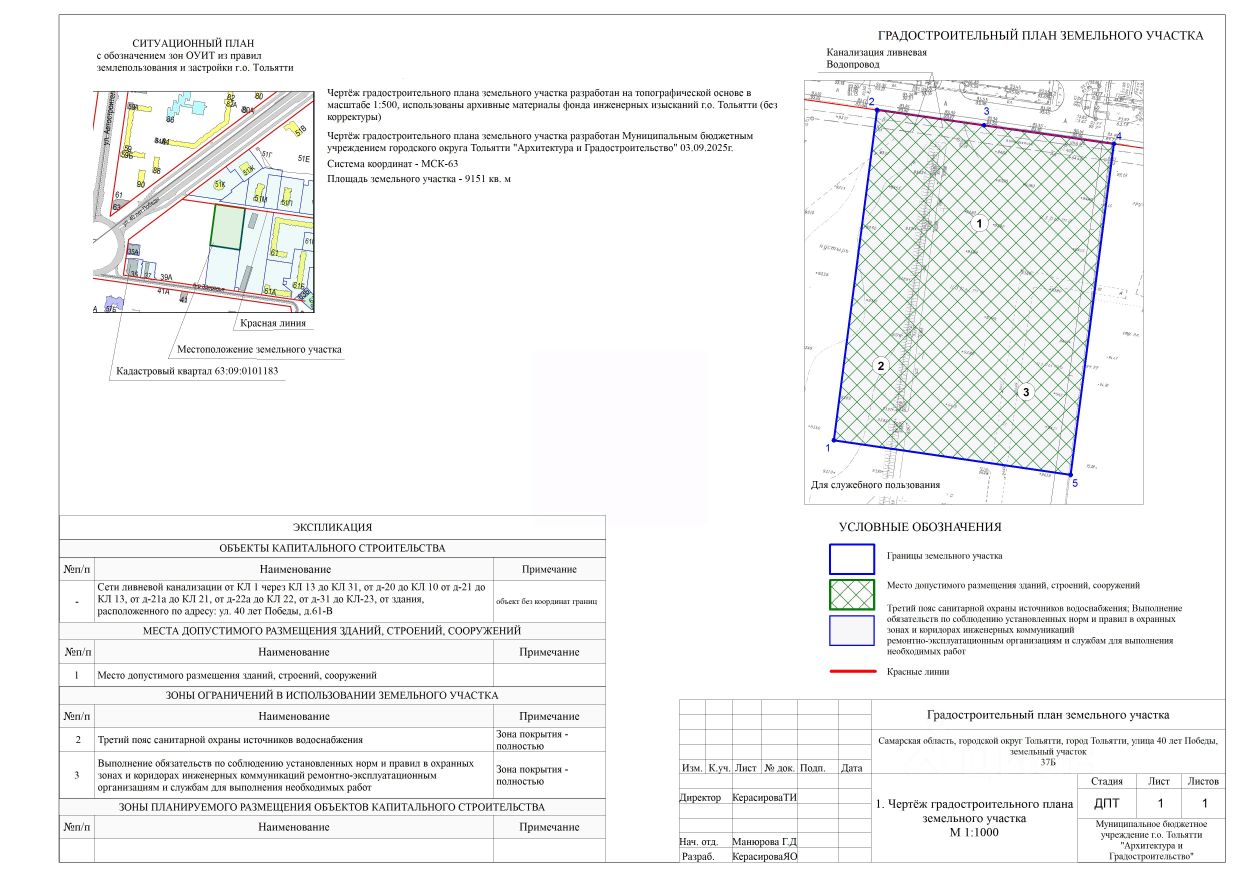
Task: Click 'МЕСТА ДОПУСТИМОГО РАЗМЕЩЕНИЯ ЗДАНИЙ' section header
Action: [333, 631]
